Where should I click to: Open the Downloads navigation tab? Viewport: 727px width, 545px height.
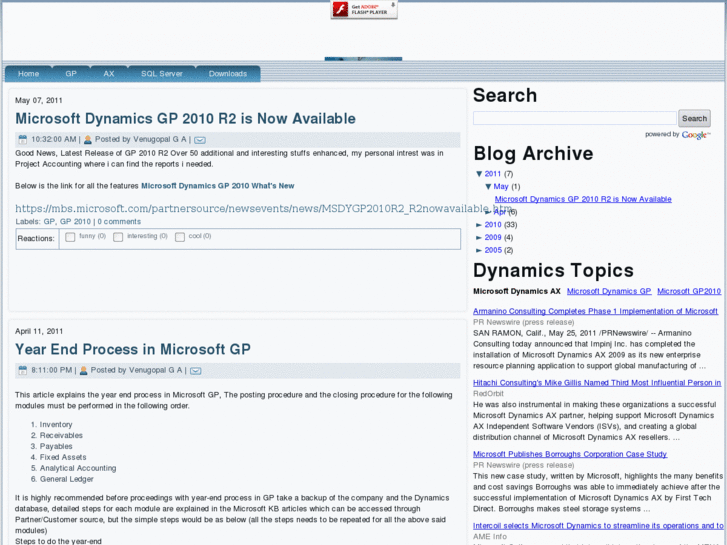pyautogui.click(x=228, y=74)
